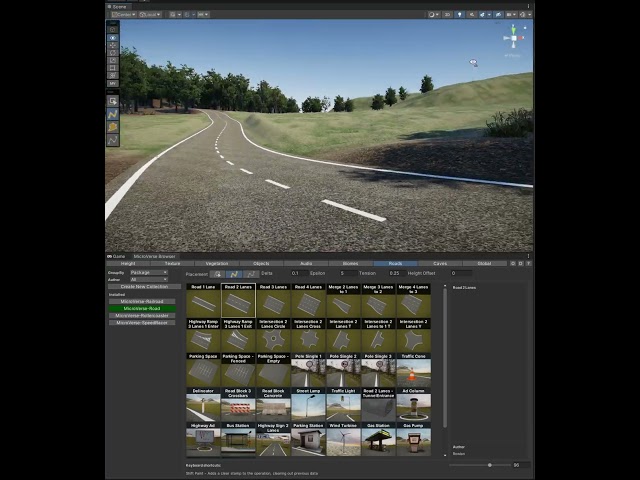Open the Vegetation category tab
The width and height of the screenshot is (640, 480).
[x=217, y=264]
